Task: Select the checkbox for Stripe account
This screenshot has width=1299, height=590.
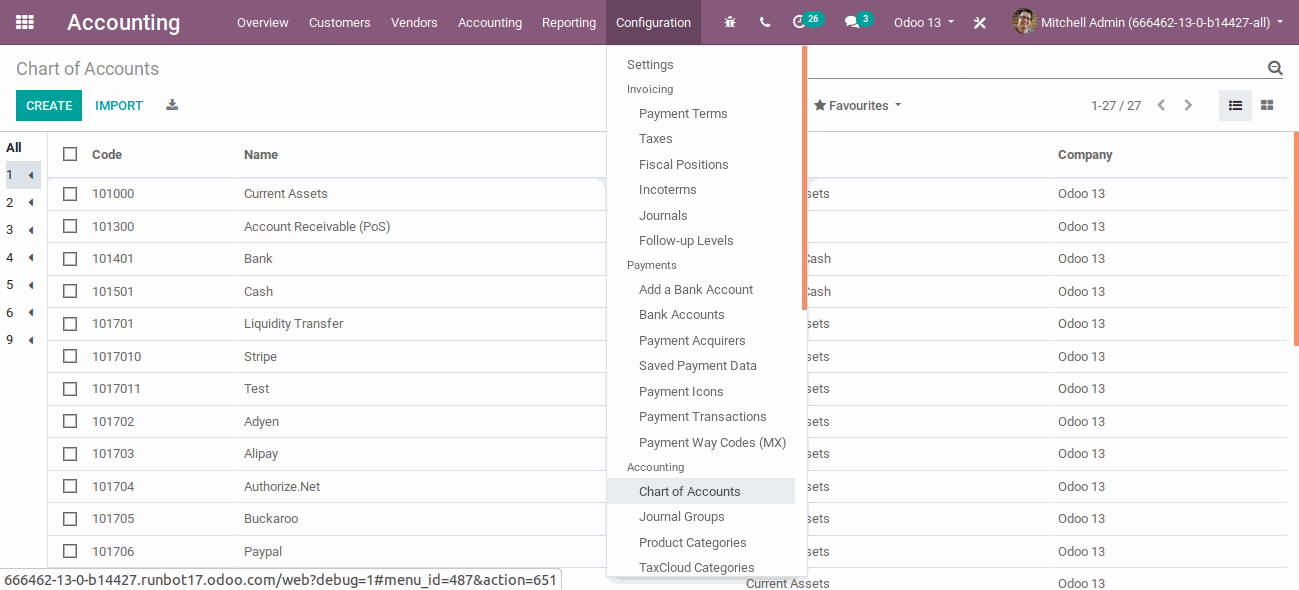Action: (70, 356)
